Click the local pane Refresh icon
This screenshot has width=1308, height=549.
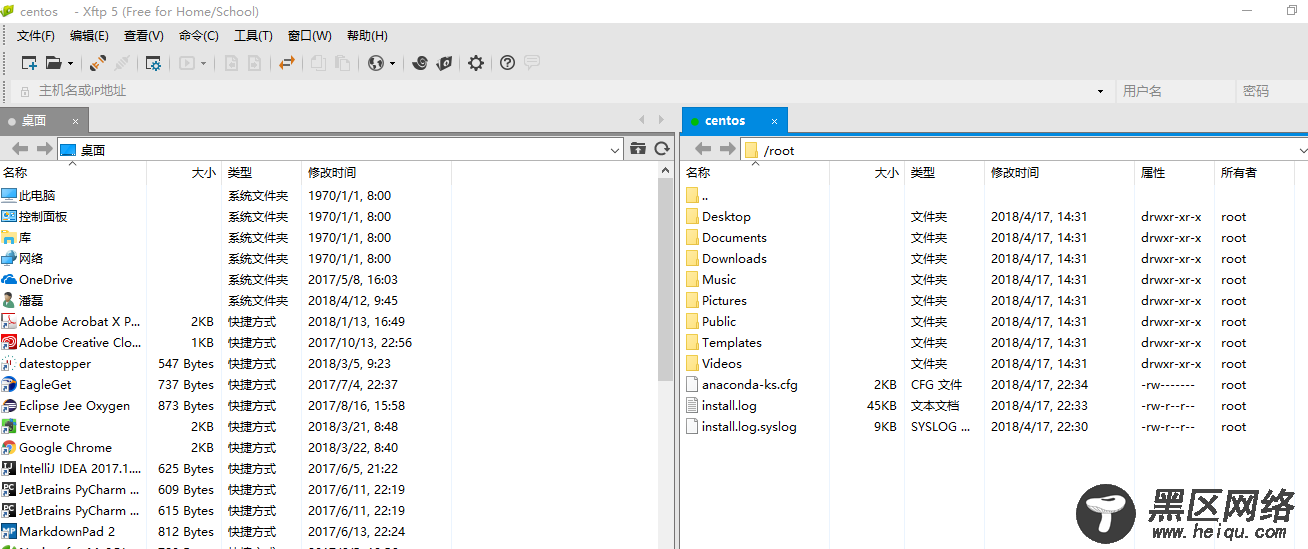[x=661, y=149]
